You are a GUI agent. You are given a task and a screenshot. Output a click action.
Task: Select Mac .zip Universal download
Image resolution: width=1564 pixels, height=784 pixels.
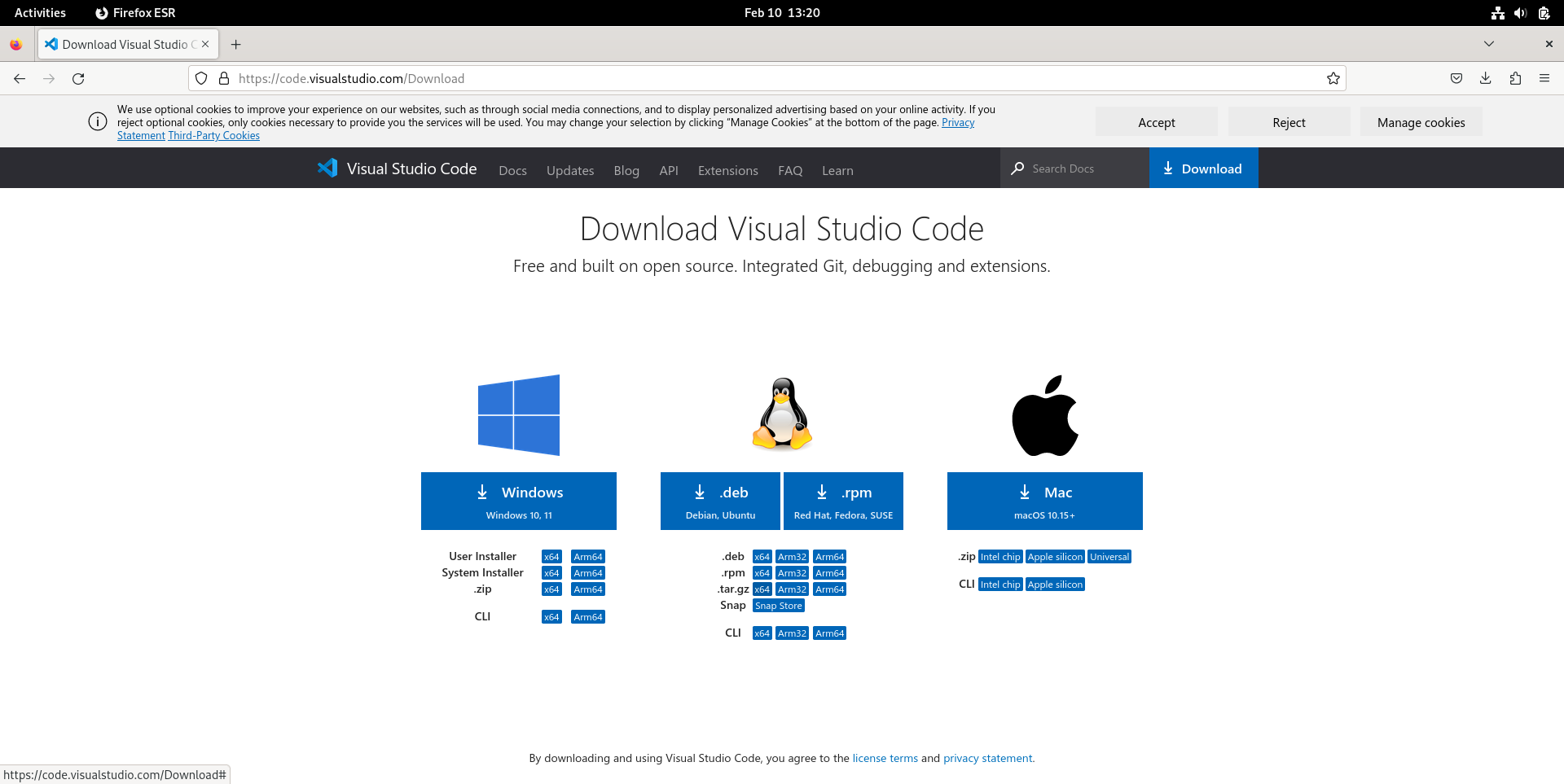(x=1109, y=557)
